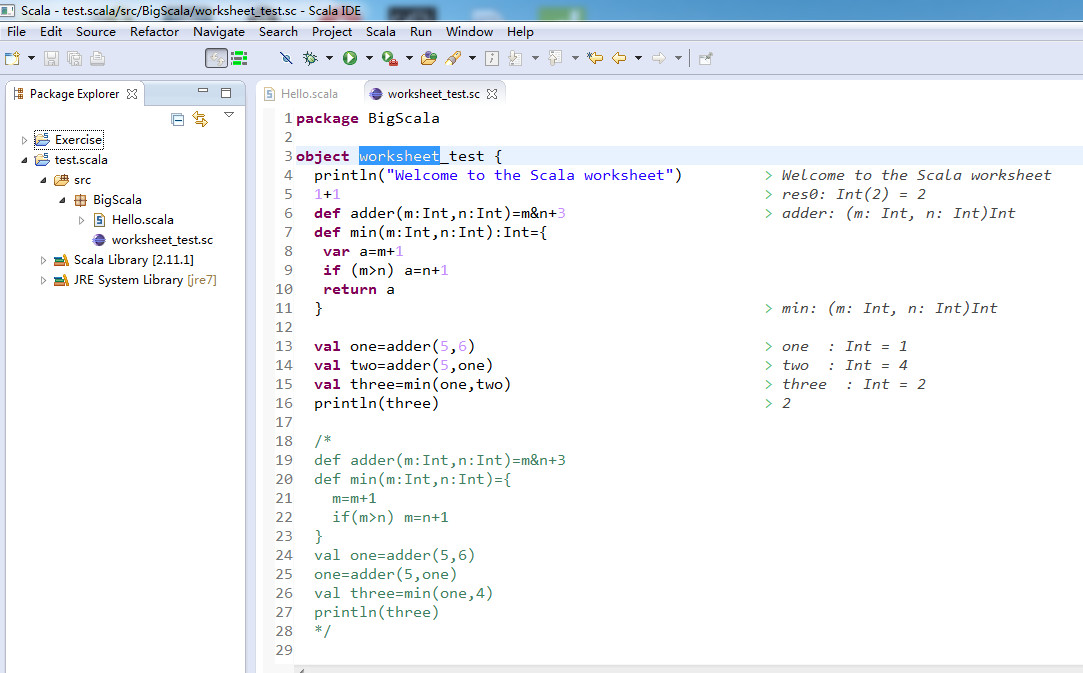Open the Scala menu
This screenshot has height=673, width=1083.
click(x=381, y=32)
